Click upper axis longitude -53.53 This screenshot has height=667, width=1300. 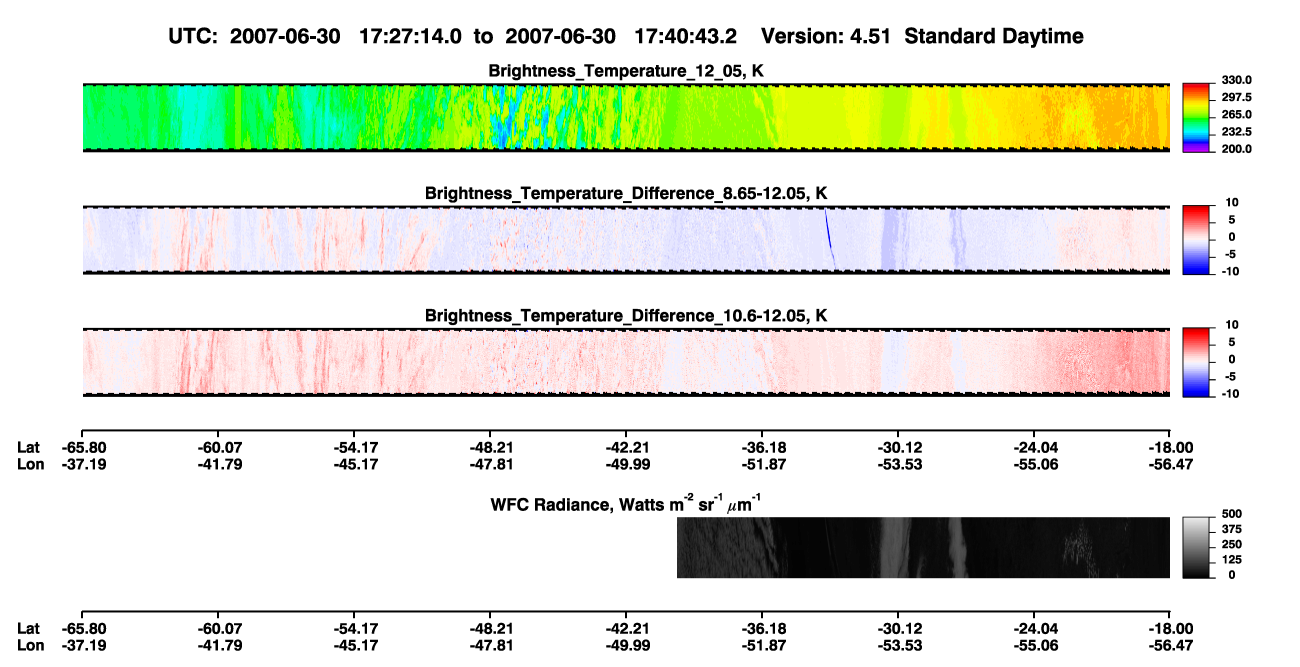(898, 464)
